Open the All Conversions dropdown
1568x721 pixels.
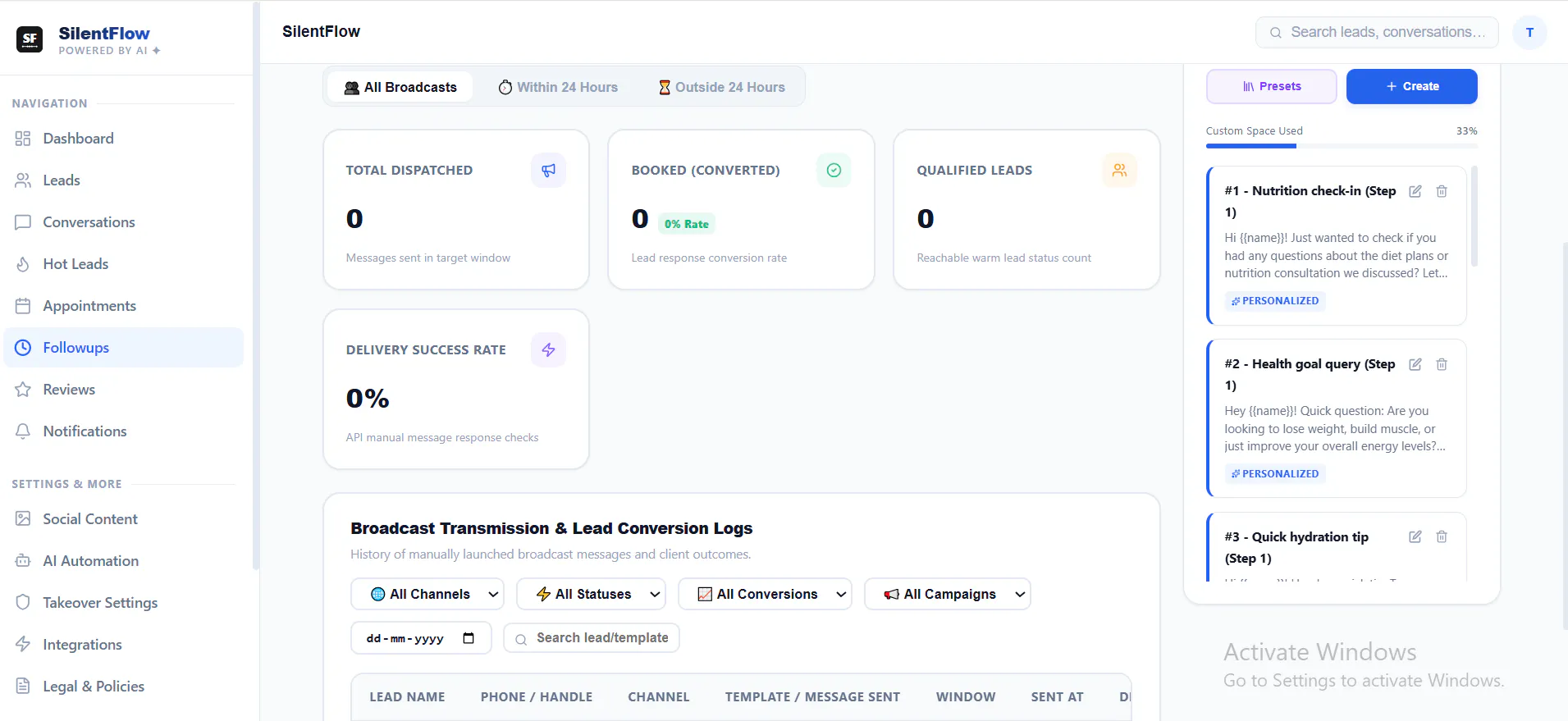pos(765,595)
